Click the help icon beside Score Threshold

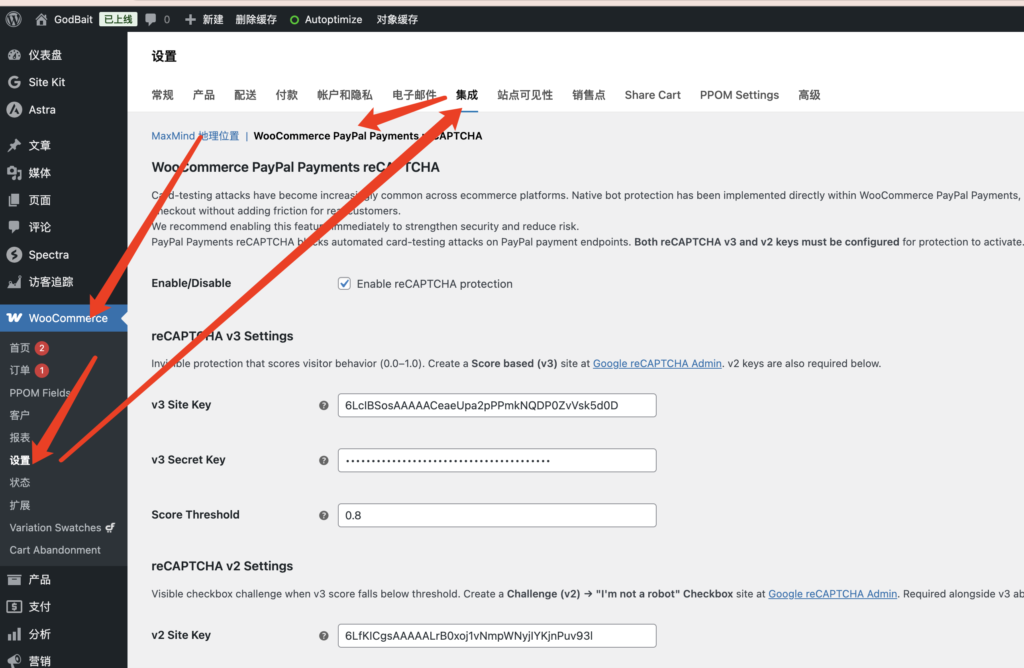(x=323, y=516)
